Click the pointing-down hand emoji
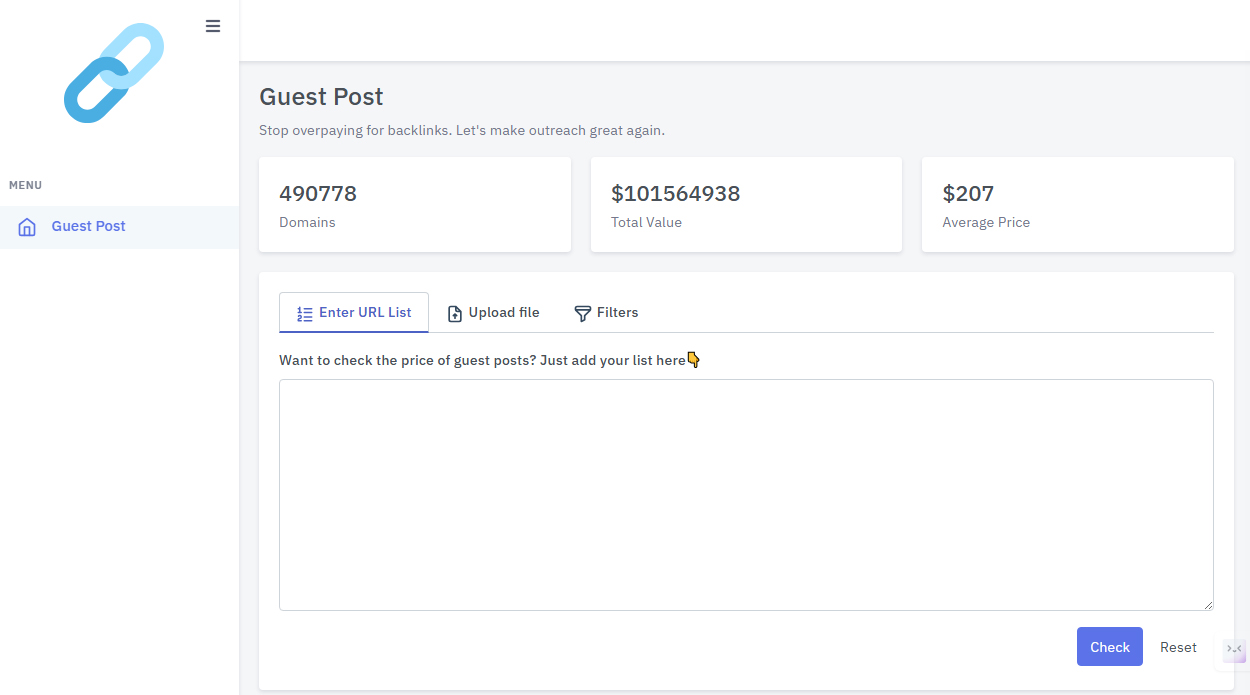The image size is (1250, 695). point(694,360)
